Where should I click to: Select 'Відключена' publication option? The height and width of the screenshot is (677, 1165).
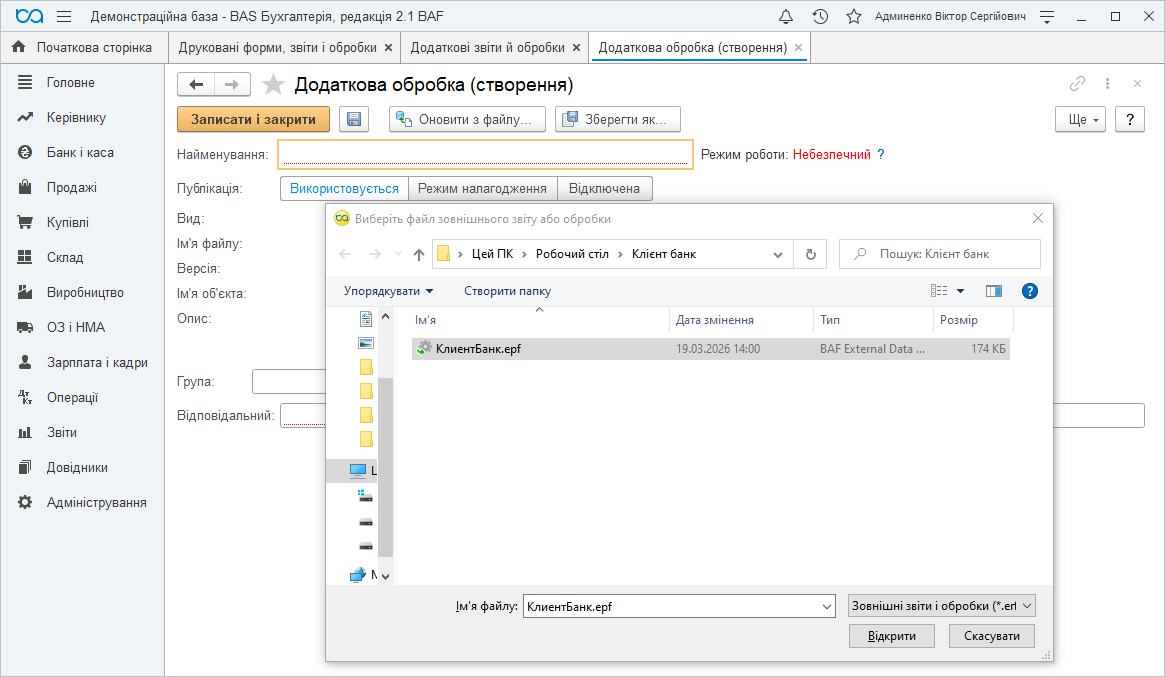coord(604,188)
